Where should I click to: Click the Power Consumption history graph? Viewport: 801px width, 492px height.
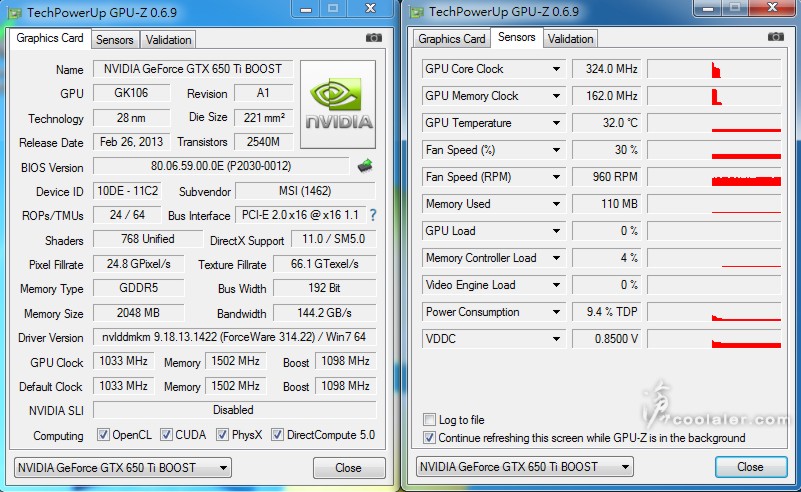(x=714, y=312)
